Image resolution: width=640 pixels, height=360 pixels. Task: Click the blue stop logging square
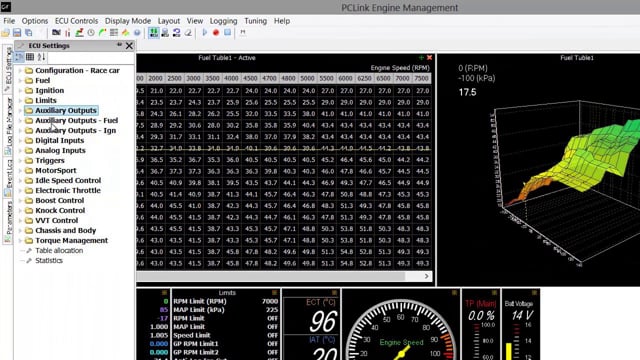[227, 33]
